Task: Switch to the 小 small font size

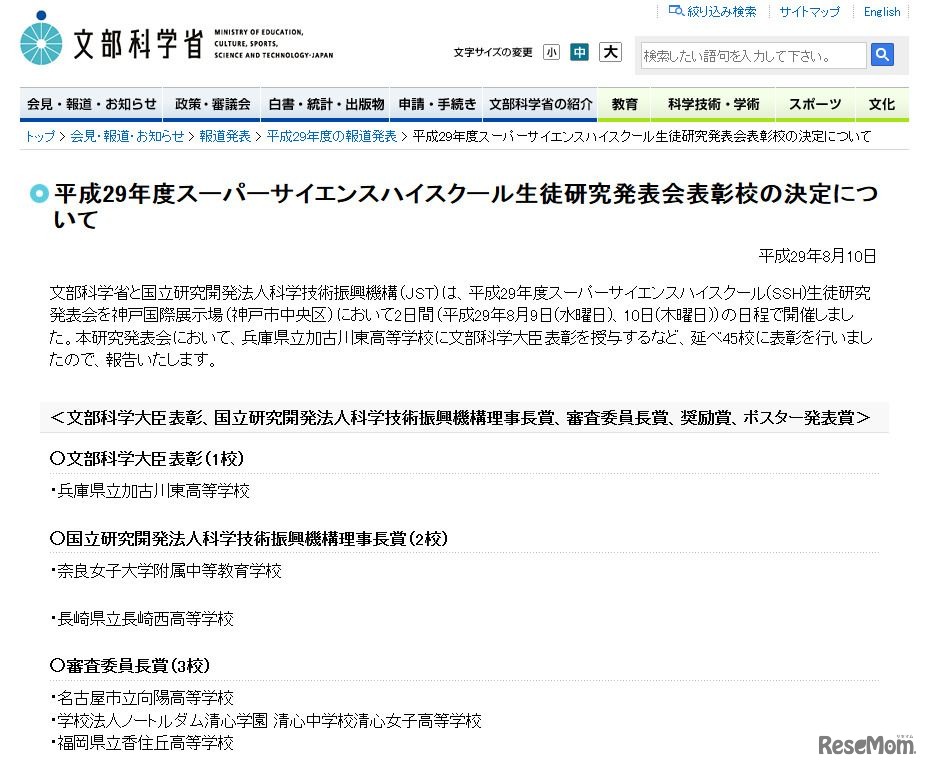Action: [x=551, y=51]
